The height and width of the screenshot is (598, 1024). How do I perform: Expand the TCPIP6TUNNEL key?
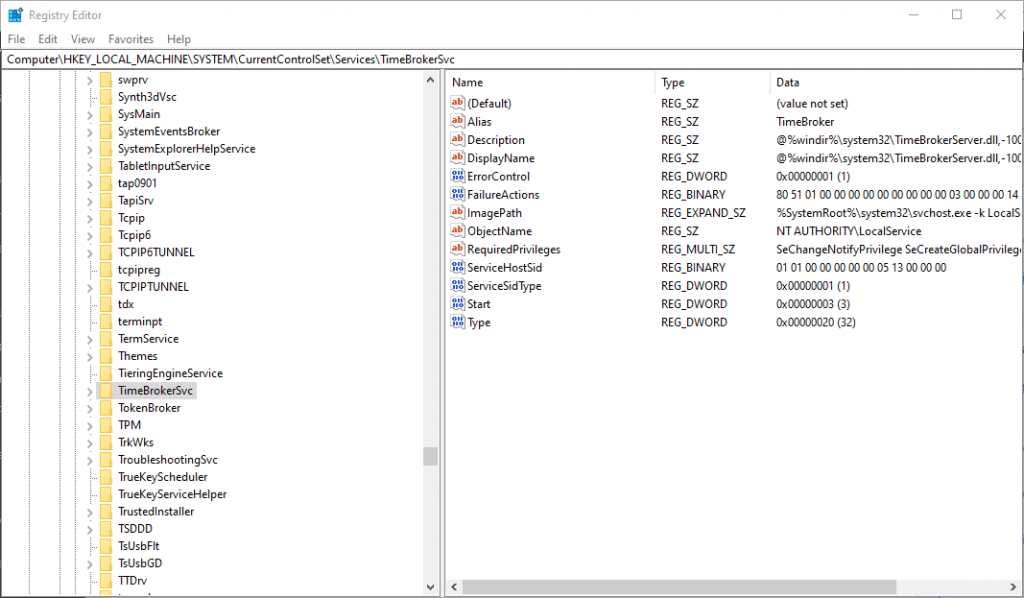89,253
